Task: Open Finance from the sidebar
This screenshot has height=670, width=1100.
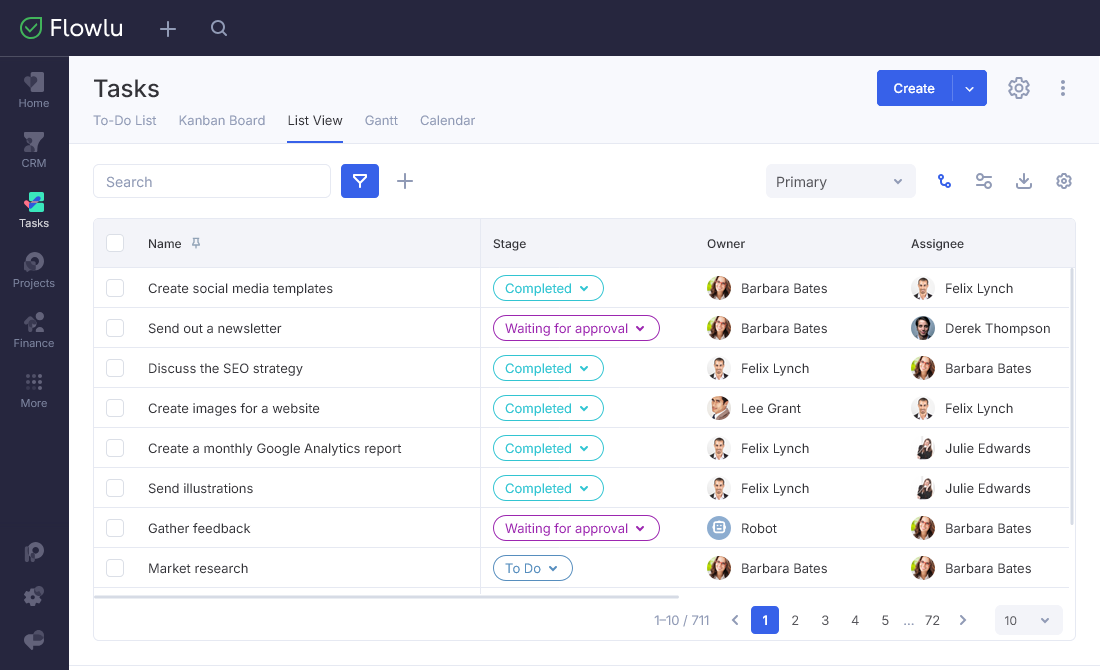Action: point(34,330)
